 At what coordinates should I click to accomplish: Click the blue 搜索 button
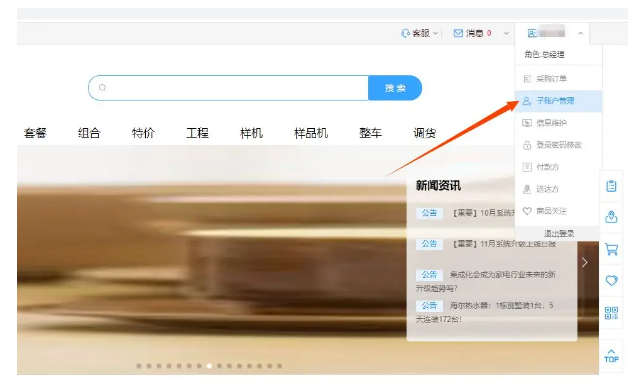[x=395, y=88]
